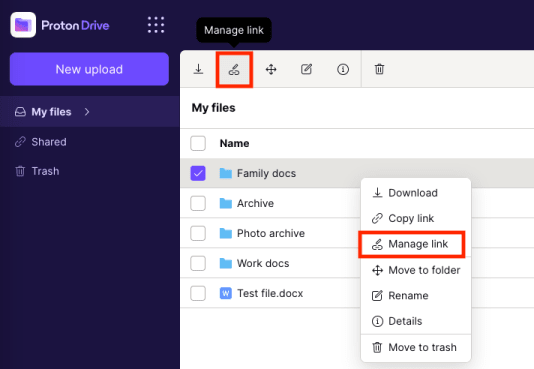Open Details via toolbar info icon
This screenshot has width=534, height=369.
click(x=343, y=69)
